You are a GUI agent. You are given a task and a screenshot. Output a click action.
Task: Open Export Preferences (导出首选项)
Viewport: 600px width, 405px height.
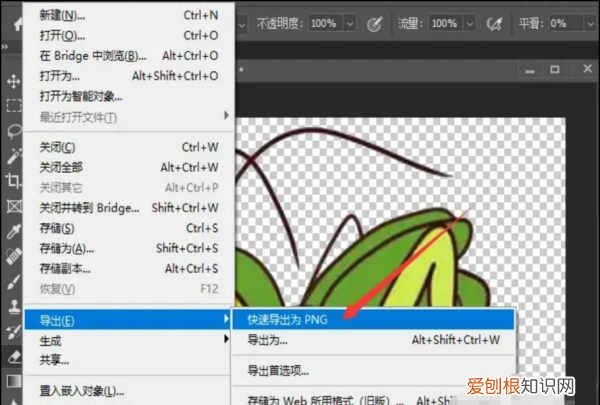tap(373, 371)
